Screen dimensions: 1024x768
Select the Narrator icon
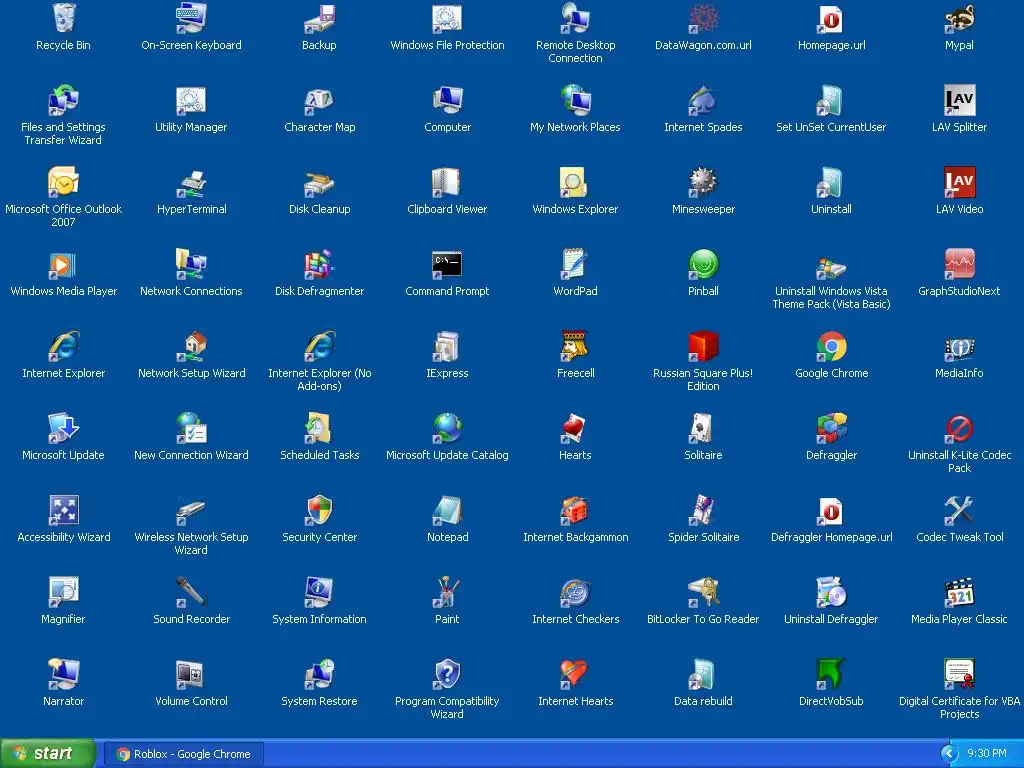[63, 674]
